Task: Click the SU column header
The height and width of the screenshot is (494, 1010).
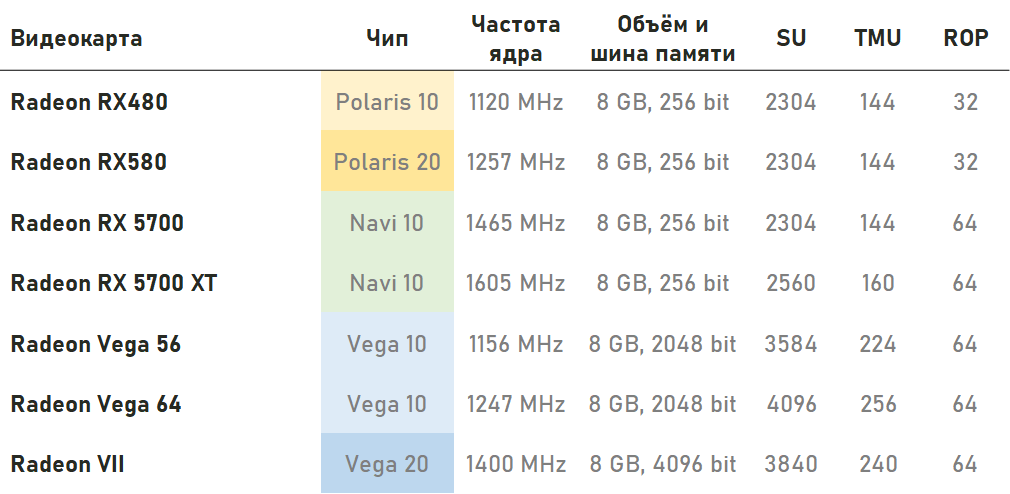Action: [x=791, y=39]
